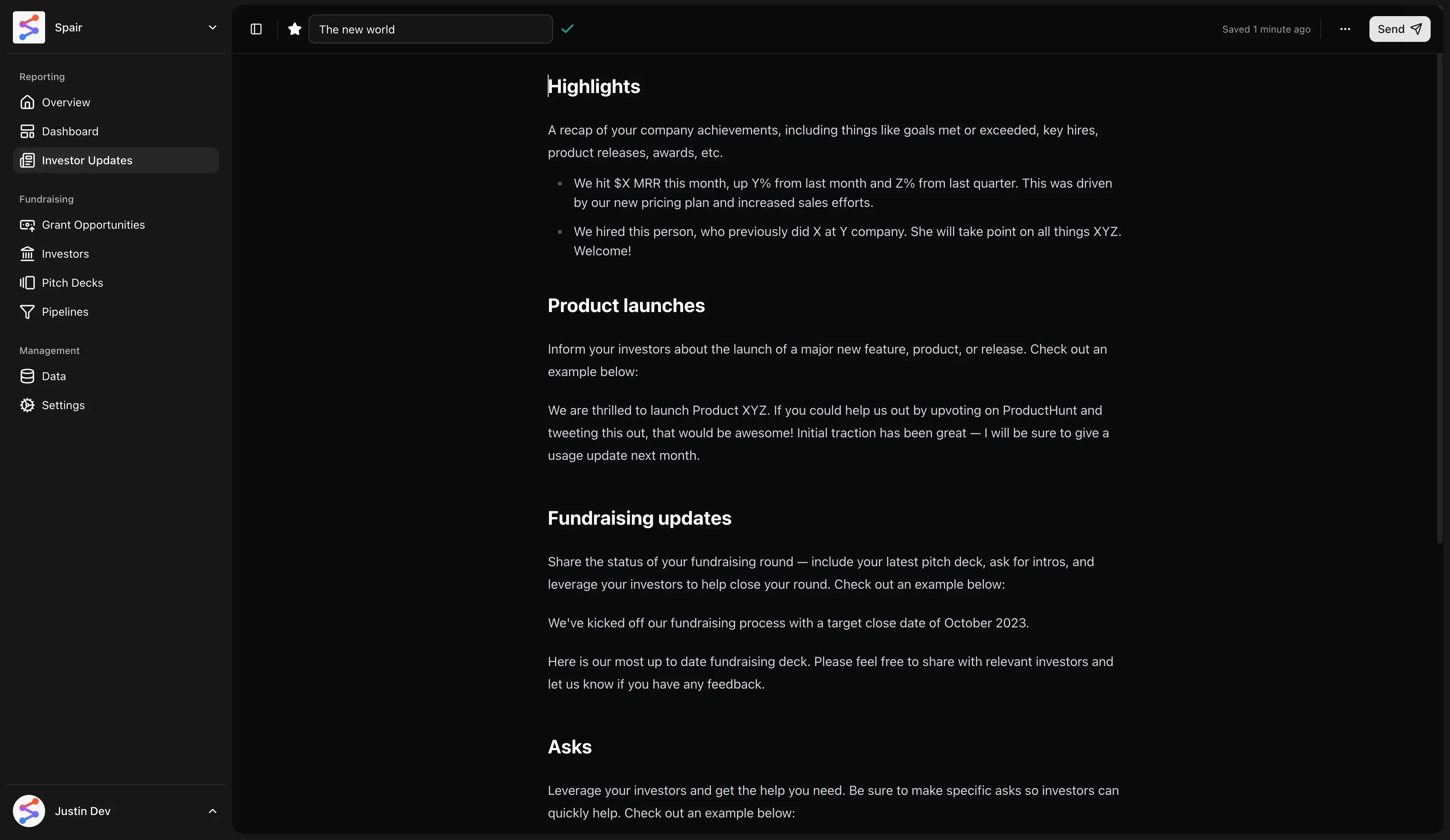Click the title field reading The new world
1450x840 pixels.
[431, 29]
